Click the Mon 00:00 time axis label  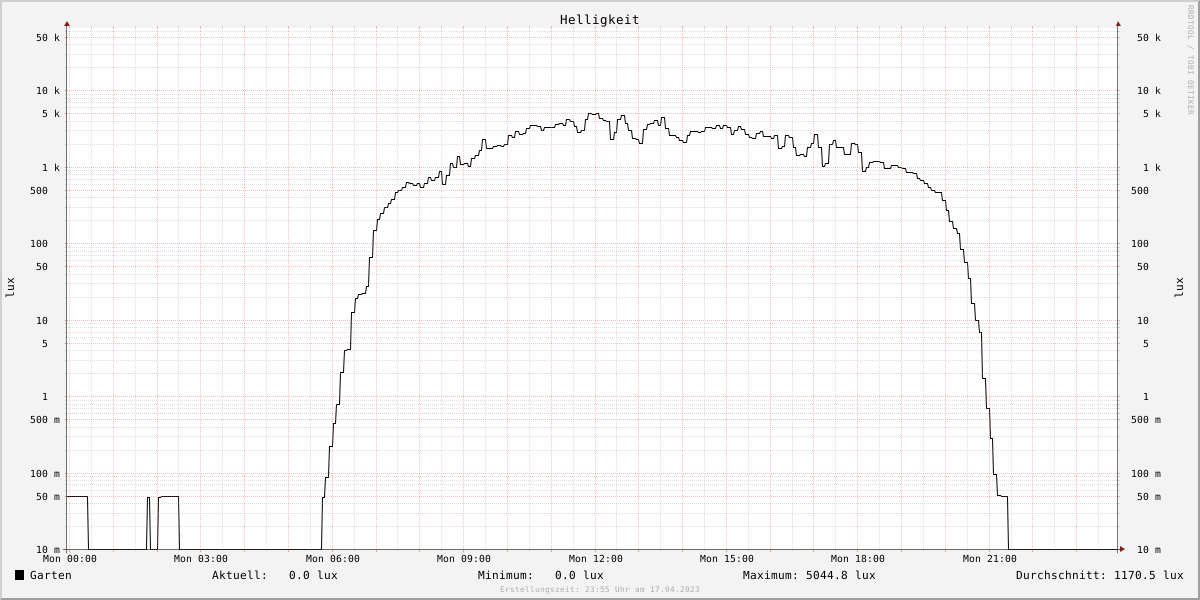[70, 559]
